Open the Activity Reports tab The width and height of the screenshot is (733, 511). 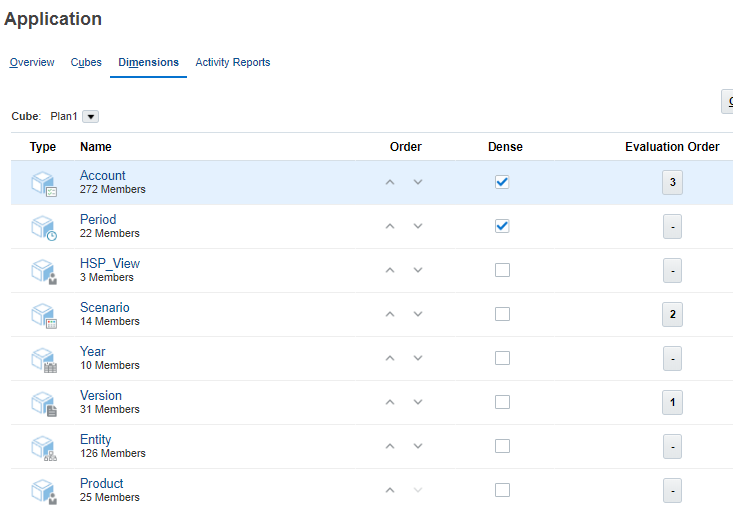pyautogui.click(x=233, y=62)
